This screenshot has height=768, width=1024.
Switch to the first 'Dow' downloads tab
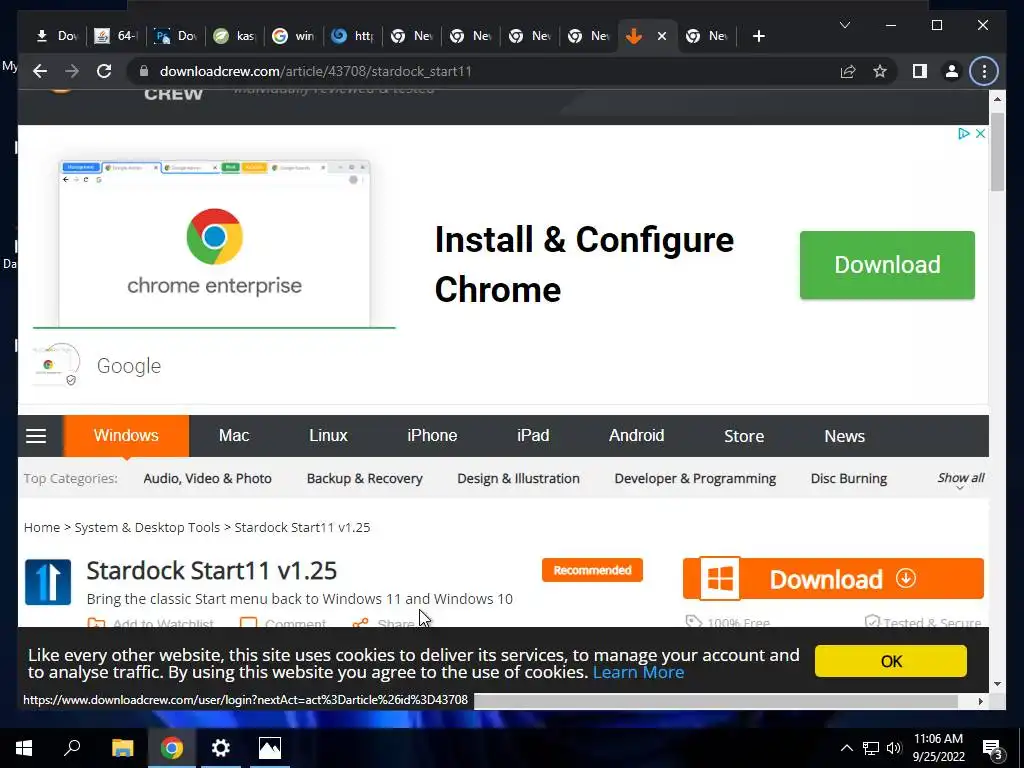(x=57, y=36)
